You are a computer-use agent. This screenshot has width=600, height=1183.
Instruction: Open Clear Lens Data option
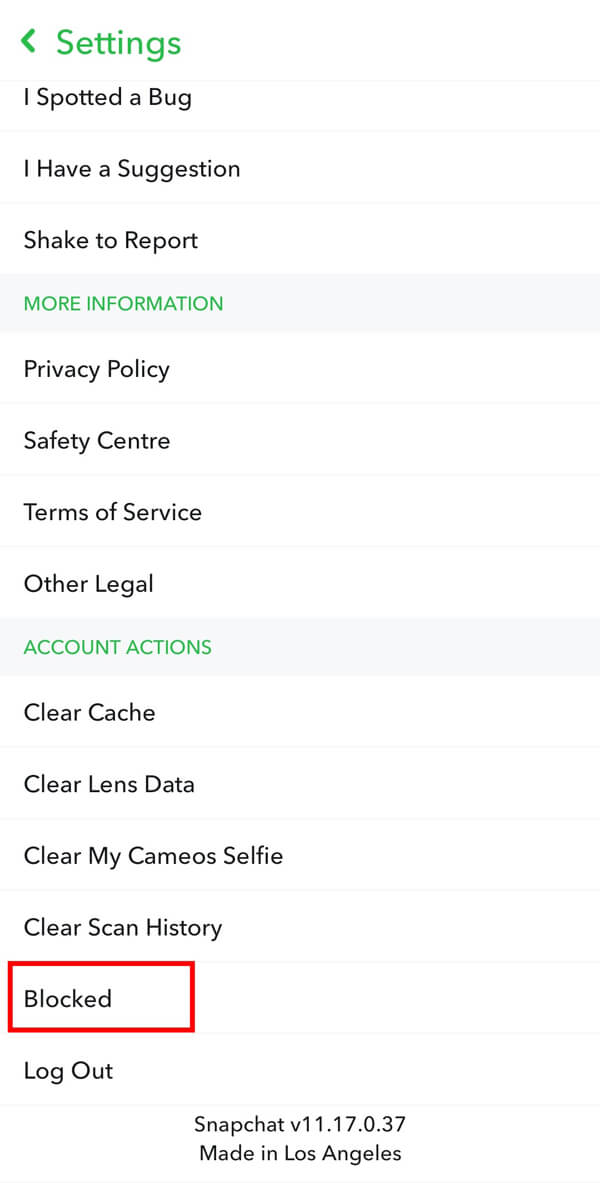tap(108, 784)
